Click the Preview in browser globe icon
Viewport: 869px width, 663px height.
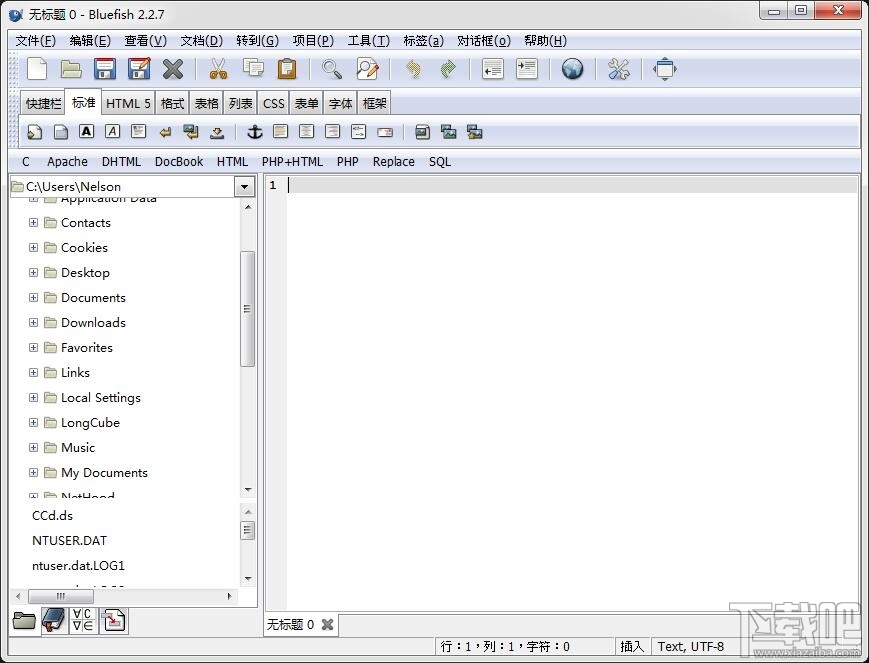click(572, 69)
